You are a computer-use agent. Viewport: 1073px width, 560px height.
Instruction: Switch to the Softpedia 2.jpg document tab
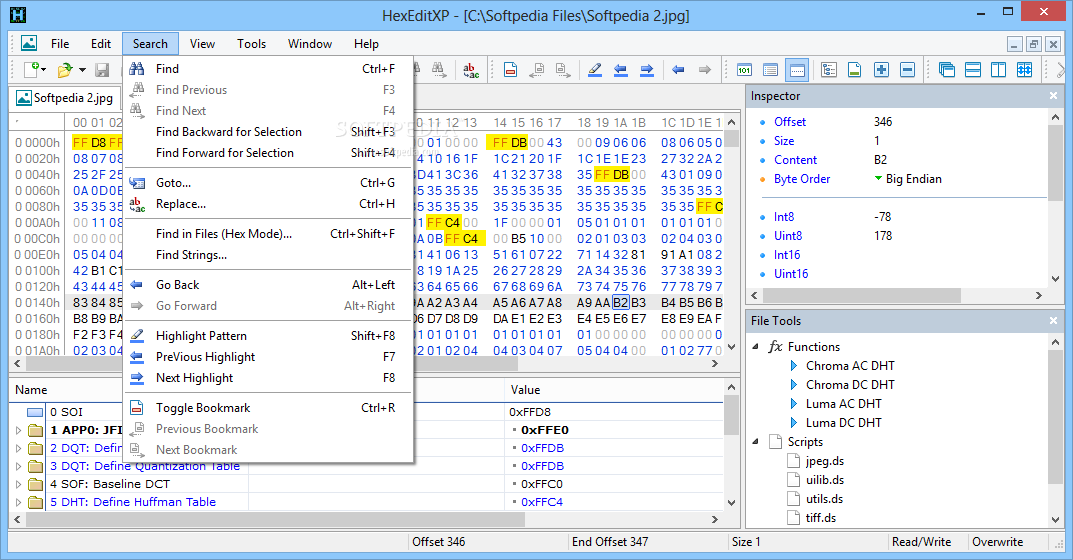tap(65, 98)
